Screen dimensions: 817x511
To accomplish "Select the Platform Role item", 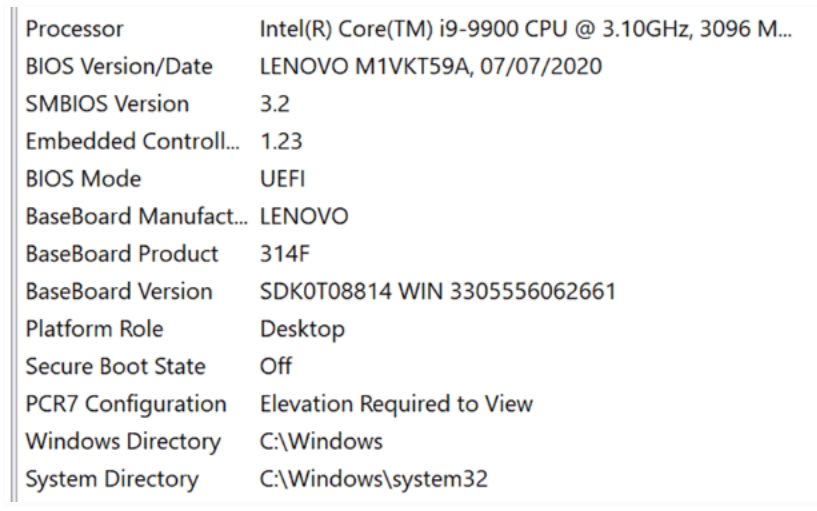I will pyautogui.click(x=94, y=329).
